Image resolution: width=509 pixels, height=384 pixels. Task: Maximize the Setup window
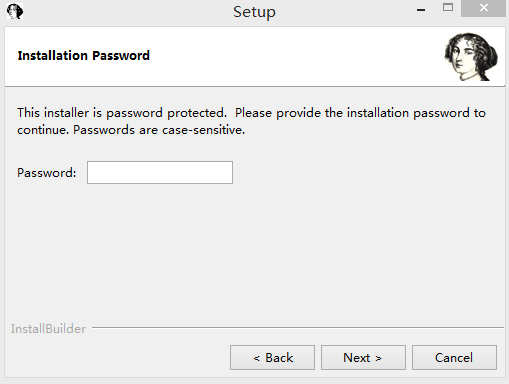(x=448, y=8)
